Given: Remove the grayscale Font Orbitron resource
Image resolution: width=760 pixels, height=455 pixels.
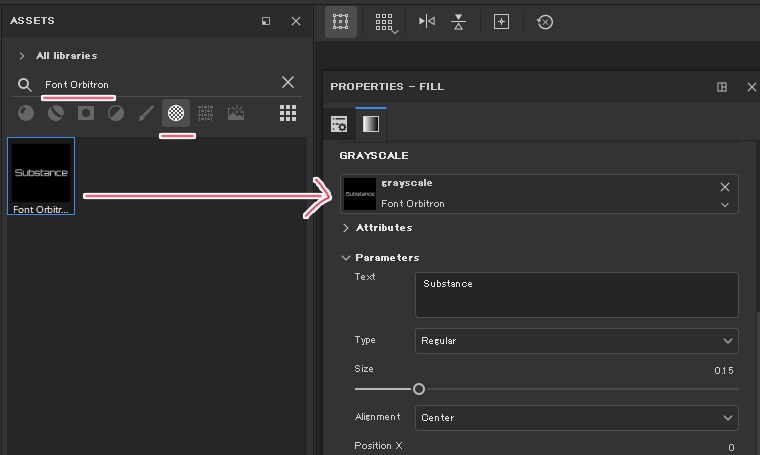Looking at the screenshot, I should pyautogui.click(x=725, y=187).
